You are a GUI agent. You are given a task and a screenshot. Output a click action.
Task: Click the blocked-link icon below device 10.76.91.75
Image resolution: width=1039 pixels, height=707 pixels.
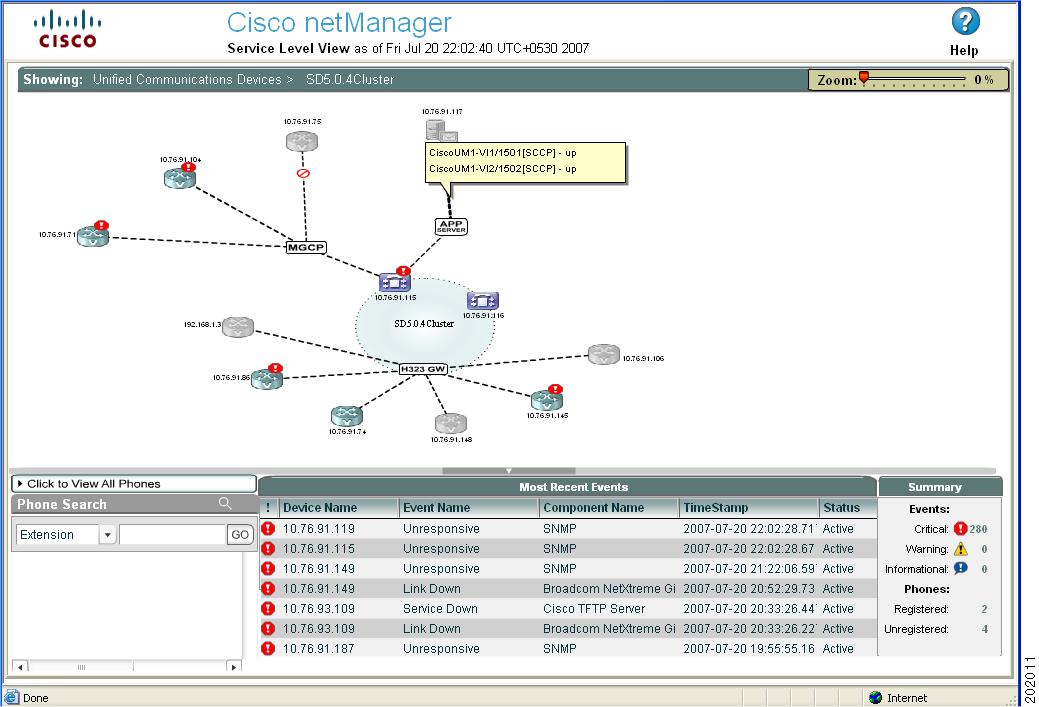301,172
